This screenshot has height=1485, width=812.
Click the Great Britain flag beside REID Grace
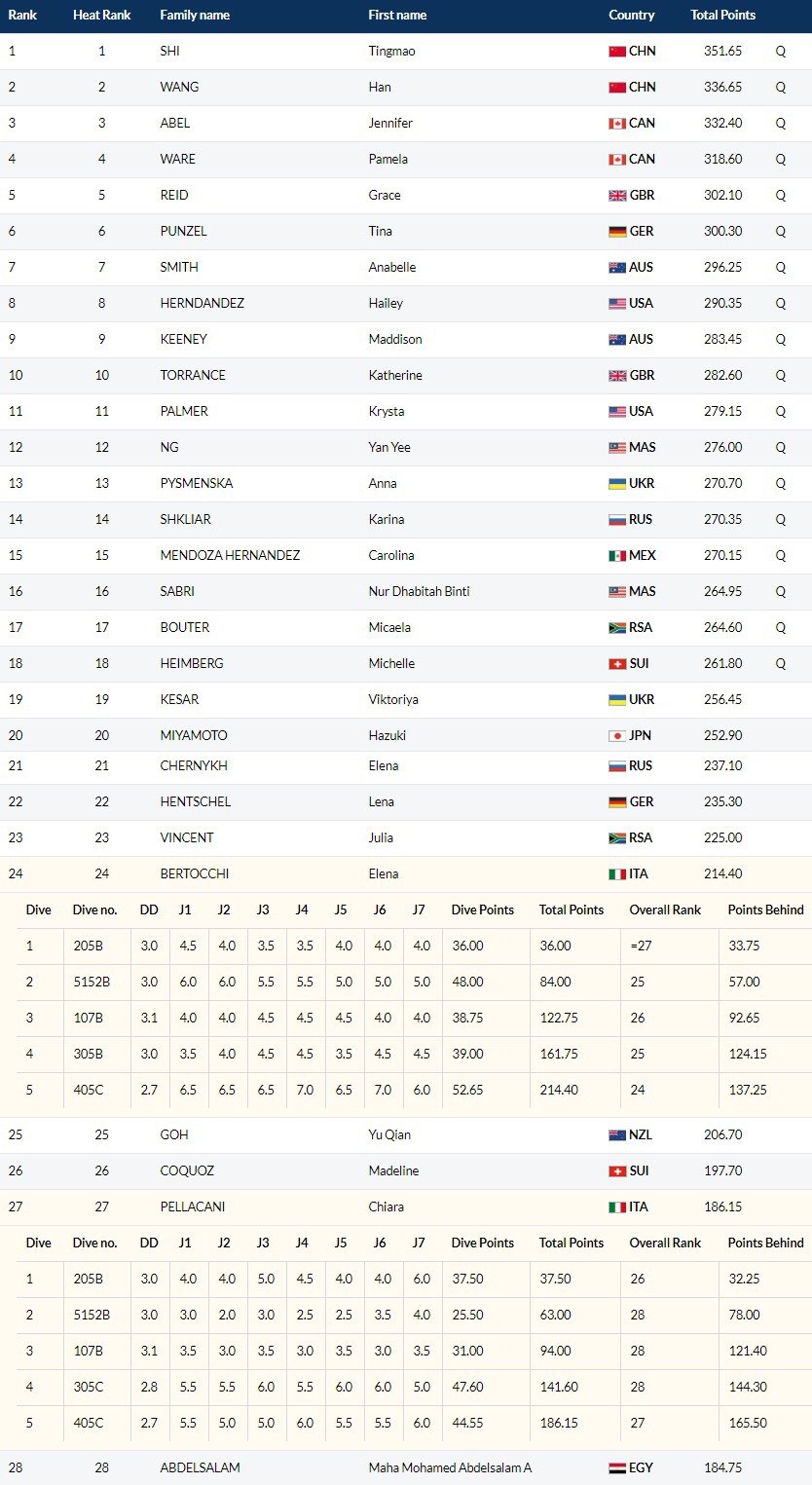[616, 195]
